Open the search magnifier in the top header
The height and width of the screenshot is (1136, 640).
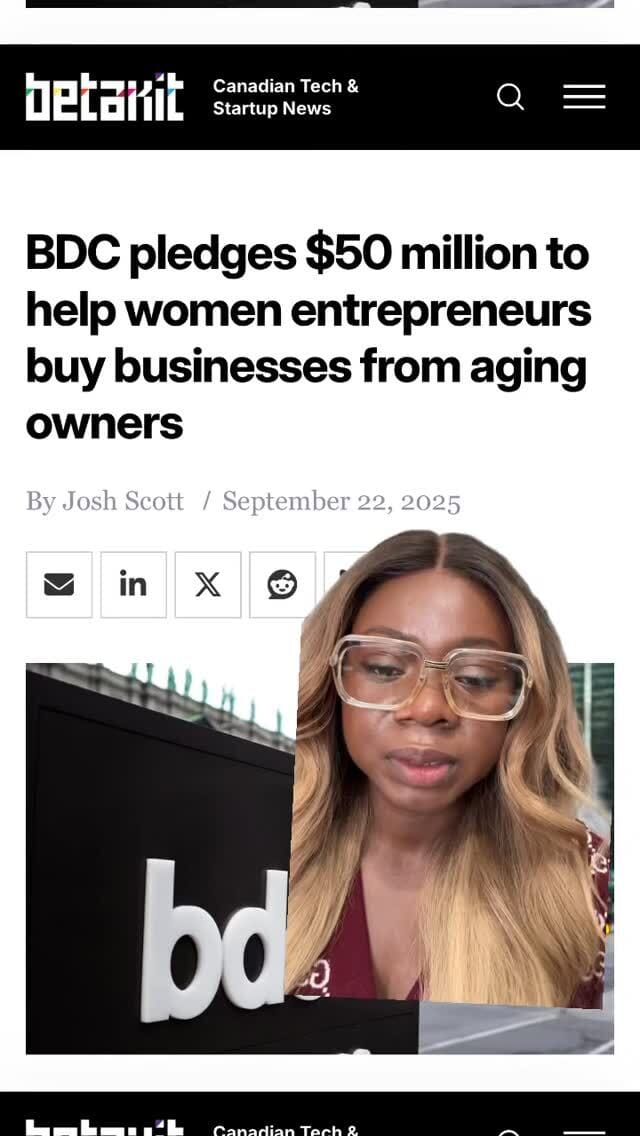[510, 96]
